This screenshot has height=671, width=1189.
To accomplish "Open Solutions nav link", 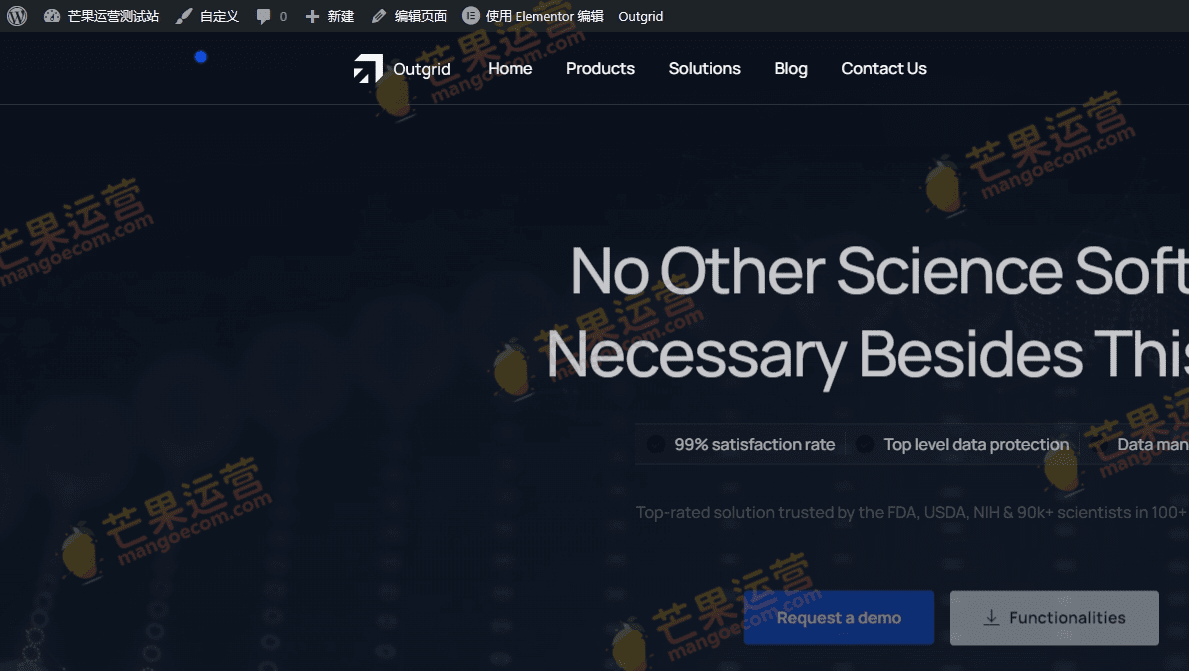I will click(704, 68).
